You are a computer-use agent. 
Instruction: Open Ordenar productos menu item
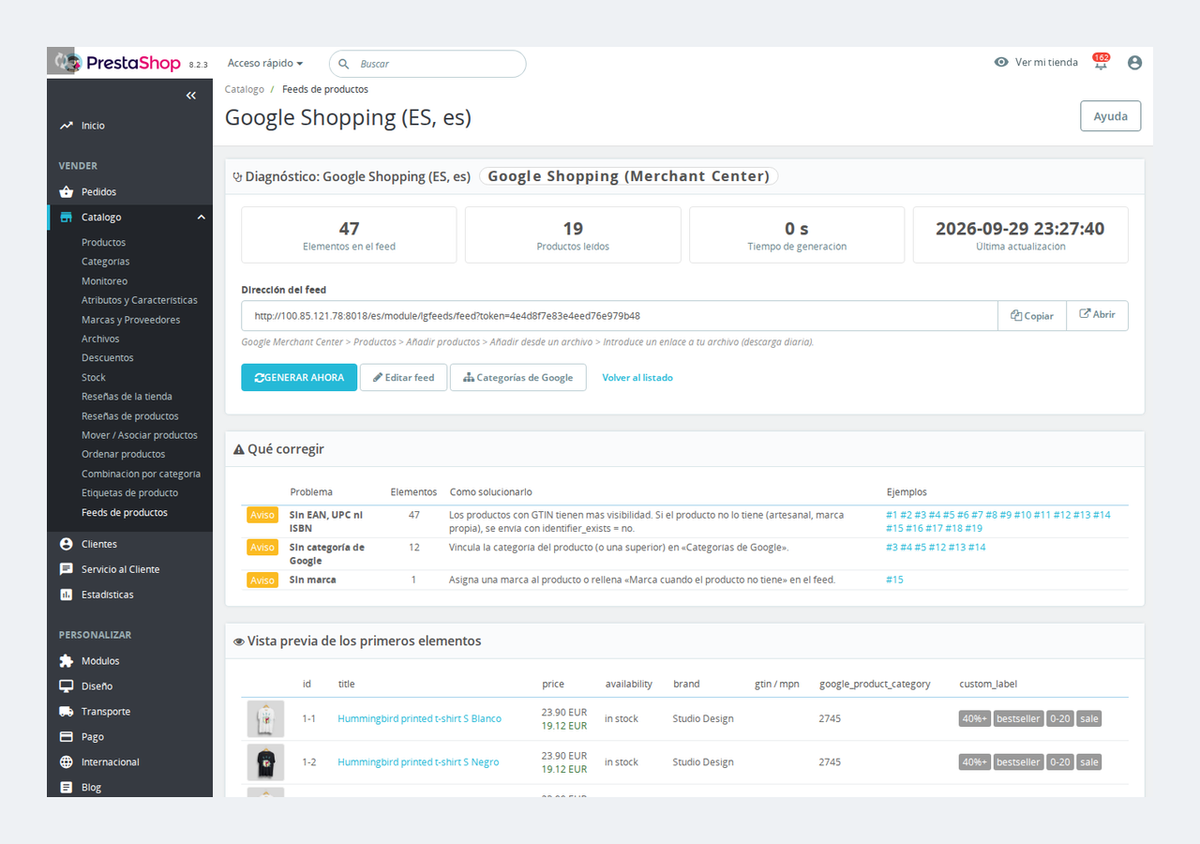123,454
